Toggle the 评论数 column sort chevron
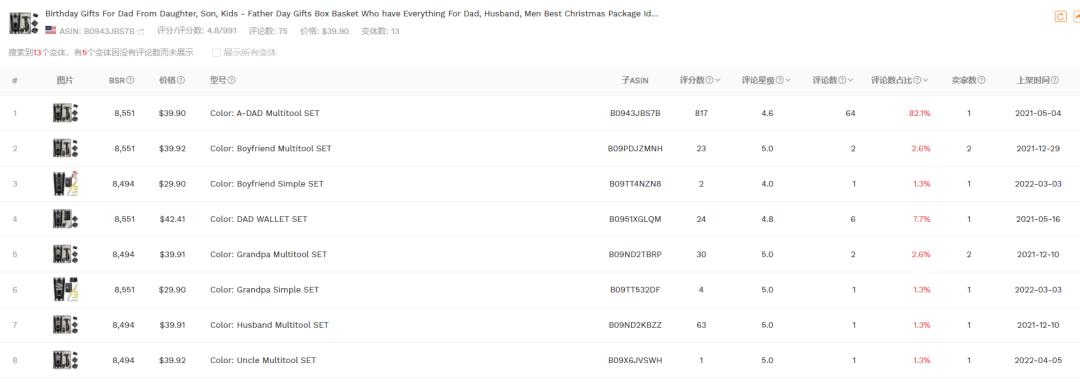This screenshot has height=382, width=1080. coord(851,81)
